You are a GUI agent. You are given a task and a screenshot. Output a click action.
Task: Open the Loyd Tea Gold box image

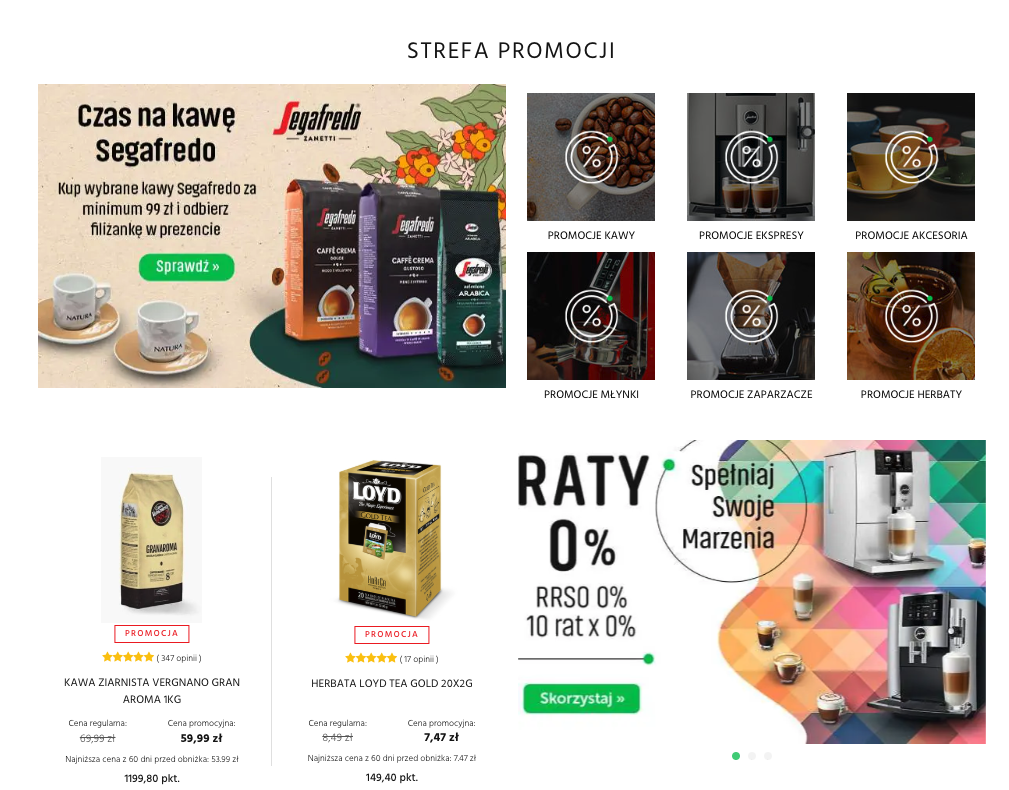[391, 540]
